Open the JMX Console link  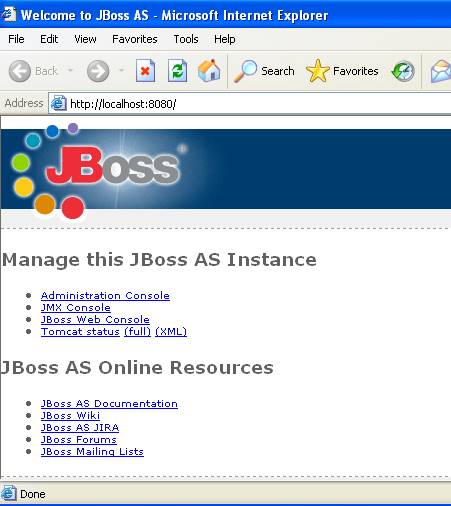[x=76, y=308]
